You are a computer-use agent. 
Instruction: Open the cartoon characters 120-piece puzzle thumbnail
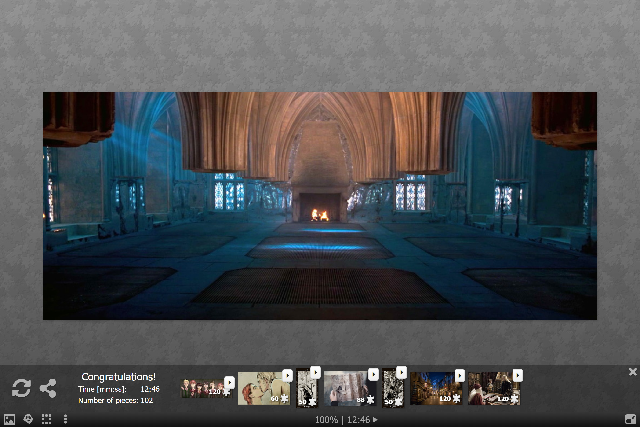click(x=207, y=388)
